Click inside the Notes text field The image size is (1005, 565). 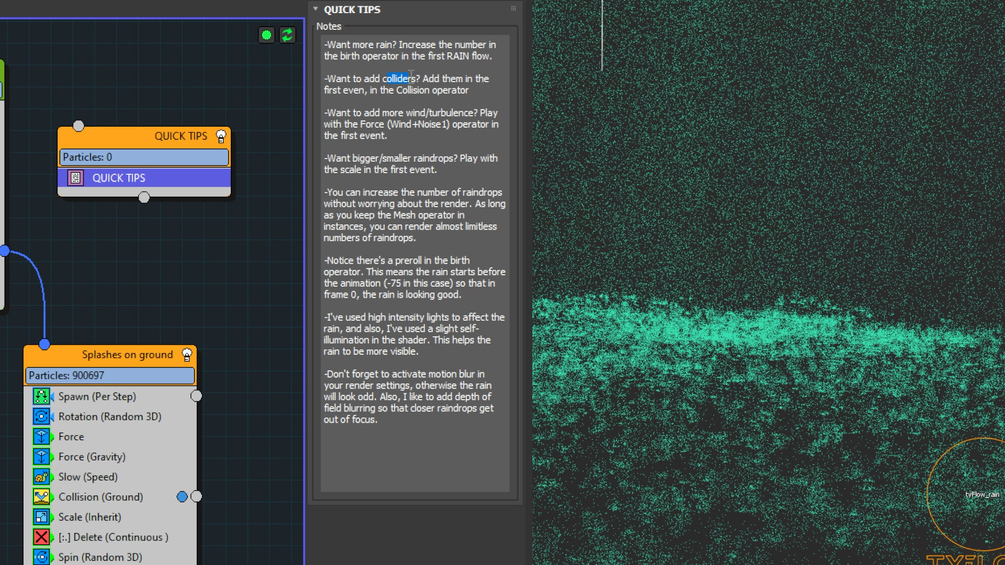[x=415, y=263]
